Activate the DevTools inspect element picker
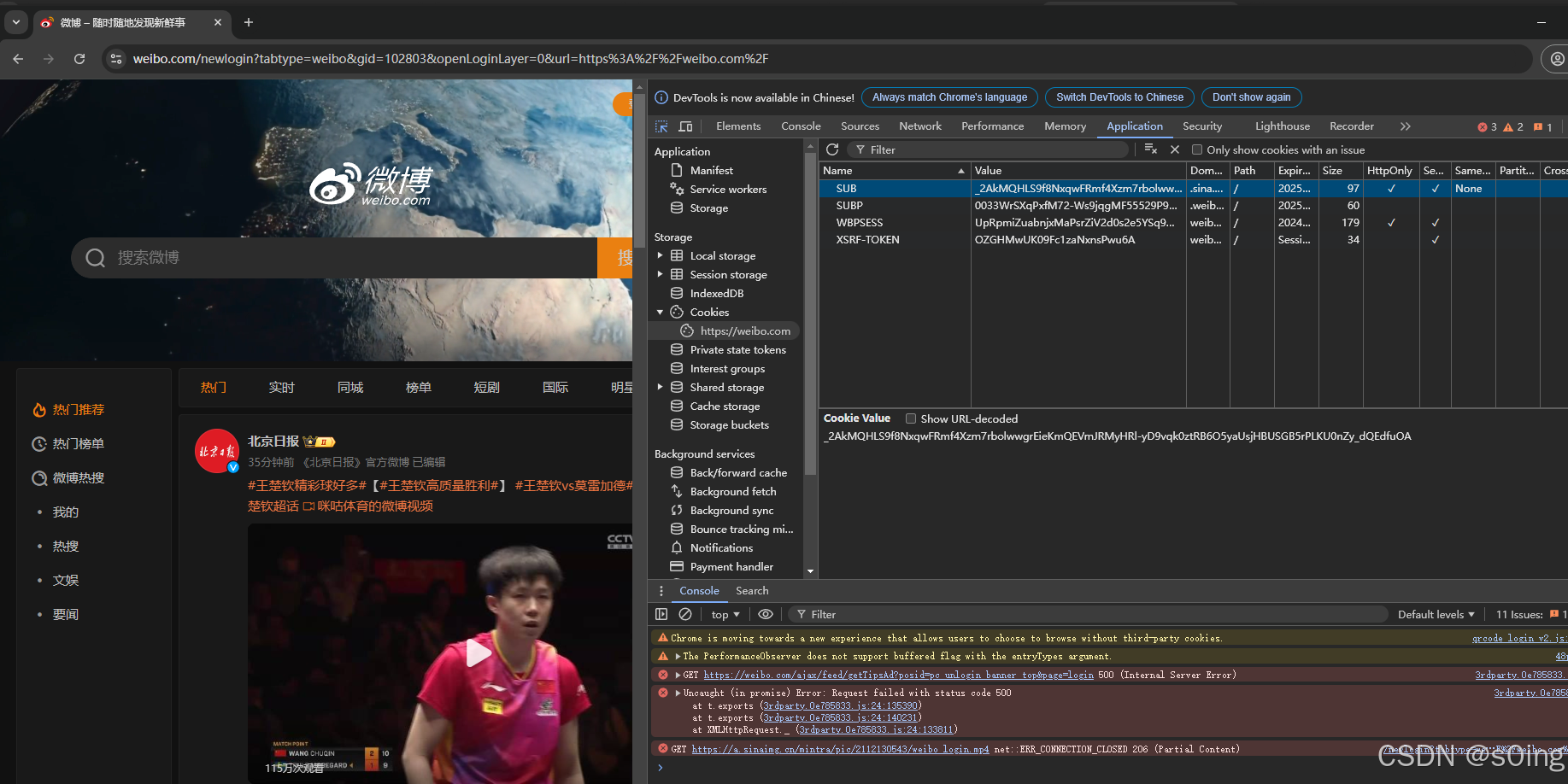The width and height of the screenshot is (1568, 784). [x=661, y=126]
